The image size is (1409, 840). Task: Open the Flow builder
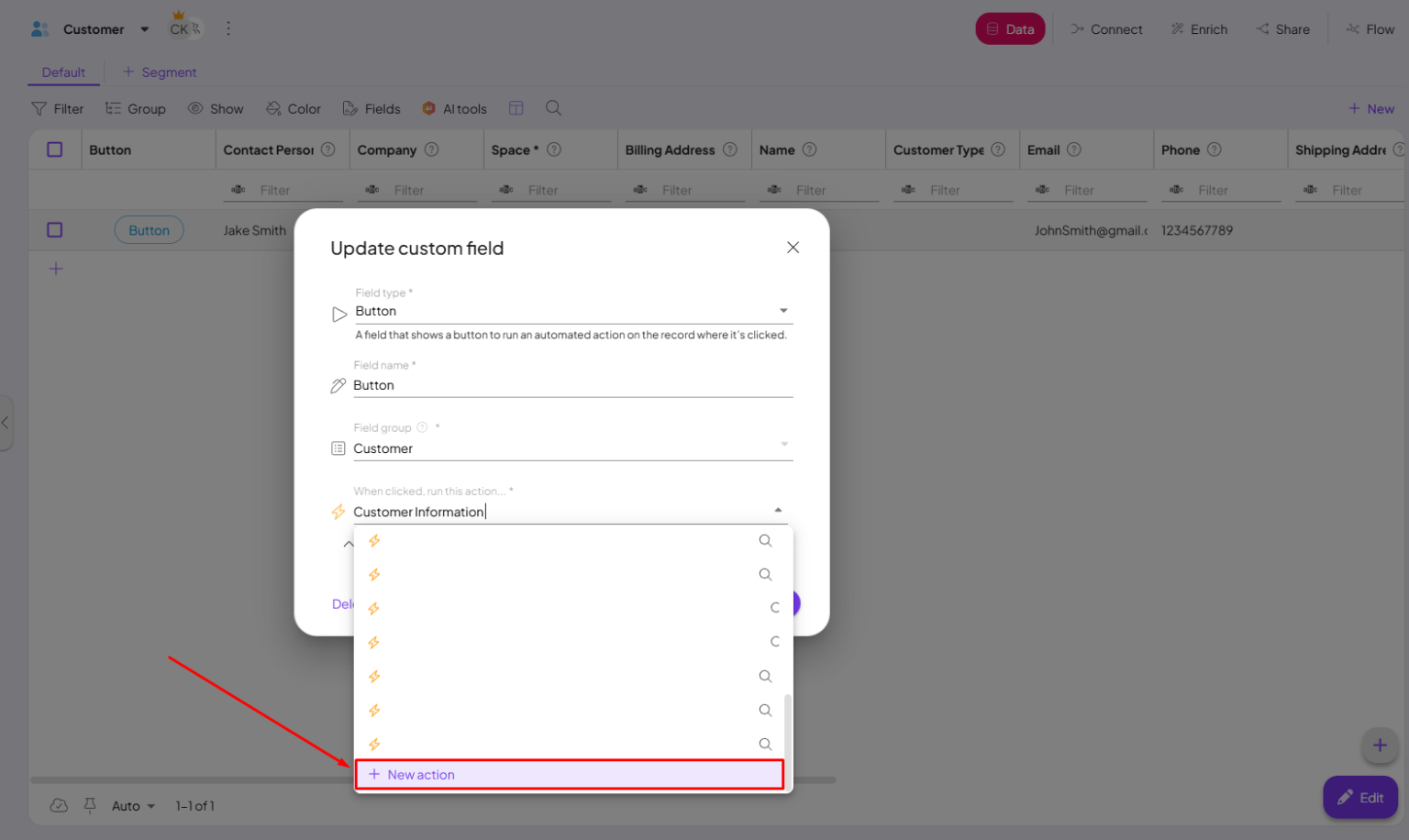pos(1370,28)
